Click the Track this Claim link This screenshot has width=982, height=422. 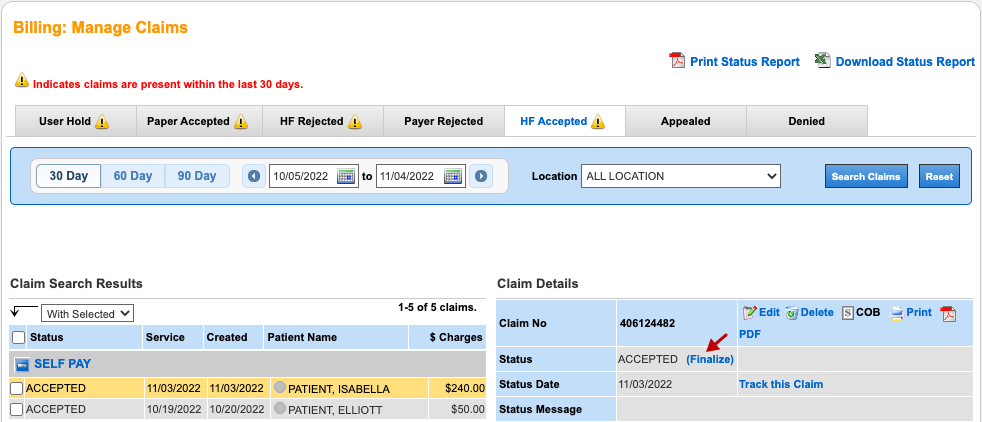point(781,384)
